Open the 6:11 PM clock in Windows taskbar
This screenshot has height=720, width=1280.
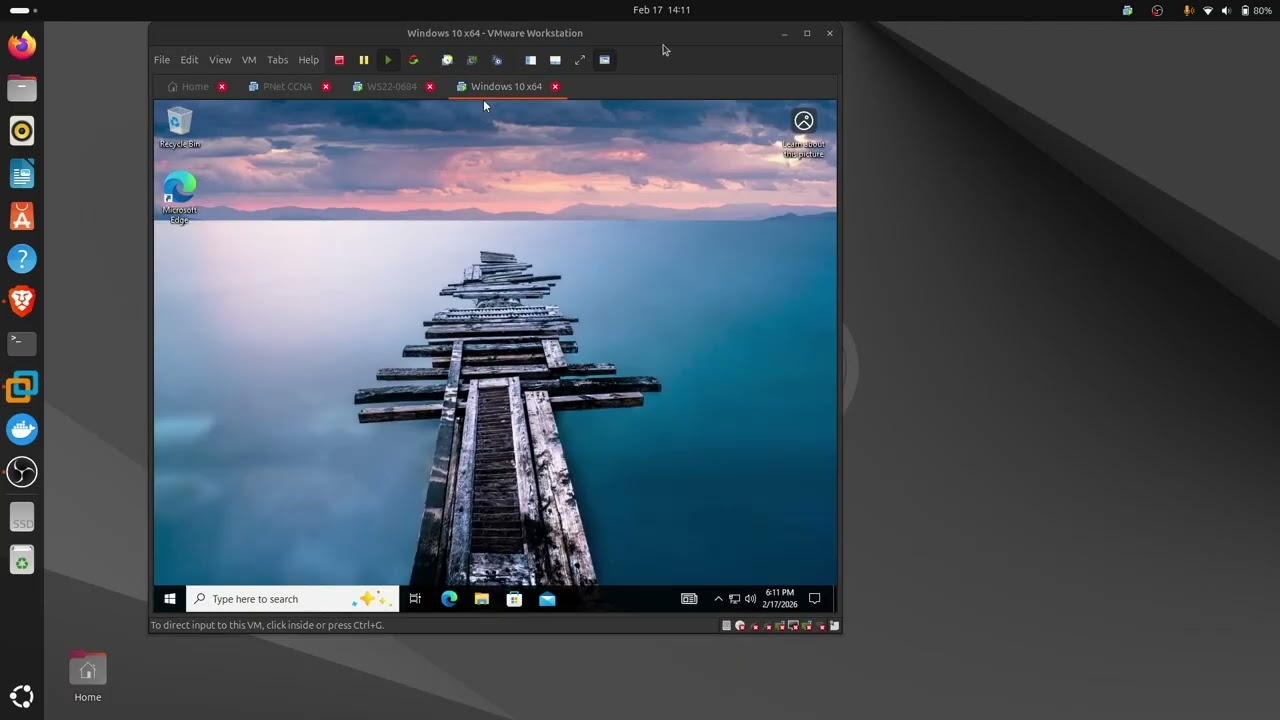click(779, 598)
